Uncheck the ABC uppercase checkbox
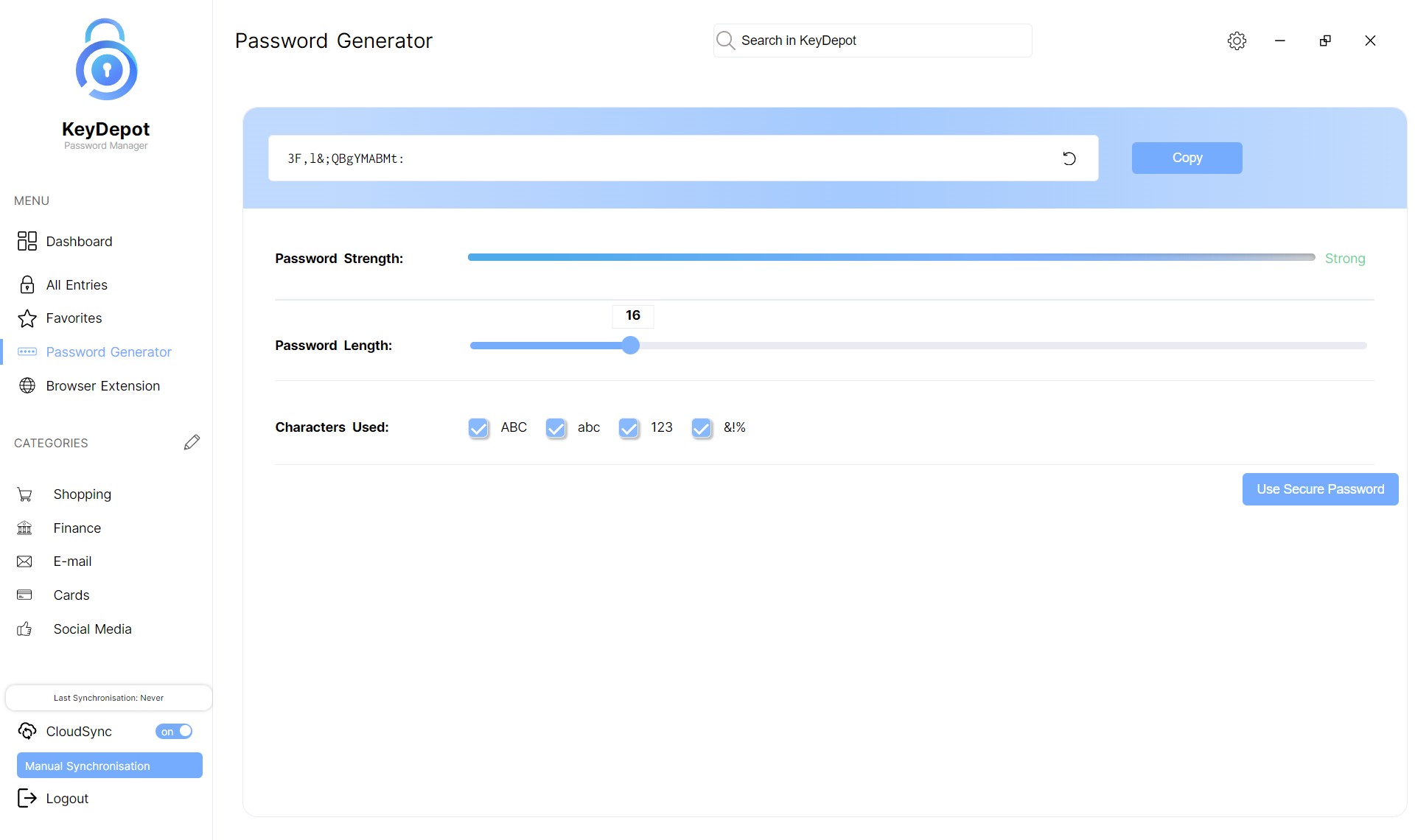This screenshot has height=840, width=1415. coord(478,428)
